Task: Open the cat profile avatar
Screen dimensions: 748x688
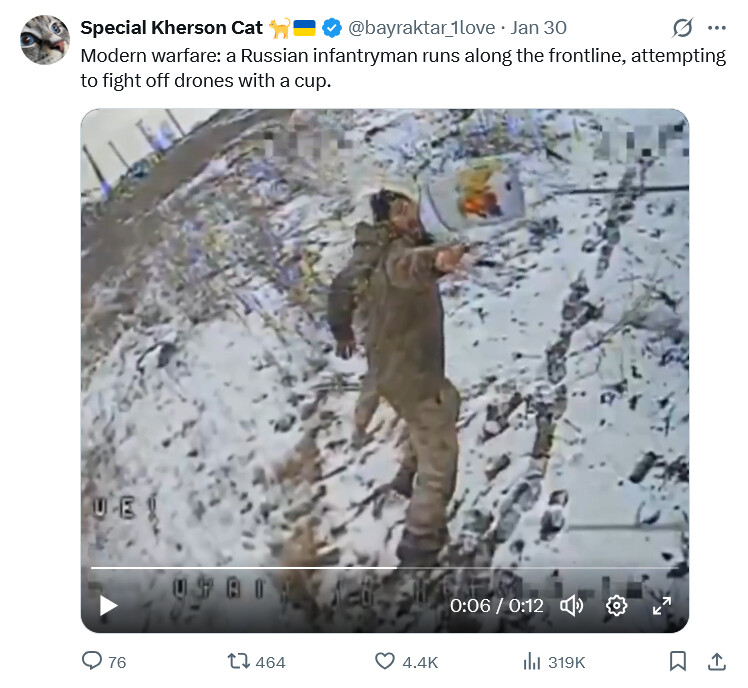Action: pyautogui.click(x=45, y=40)
